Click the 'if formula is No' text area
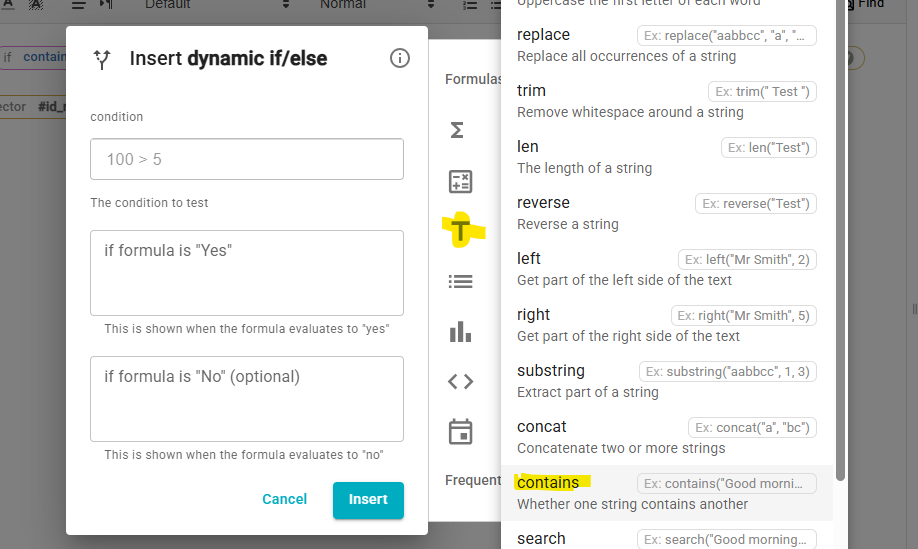 point(247,398)
